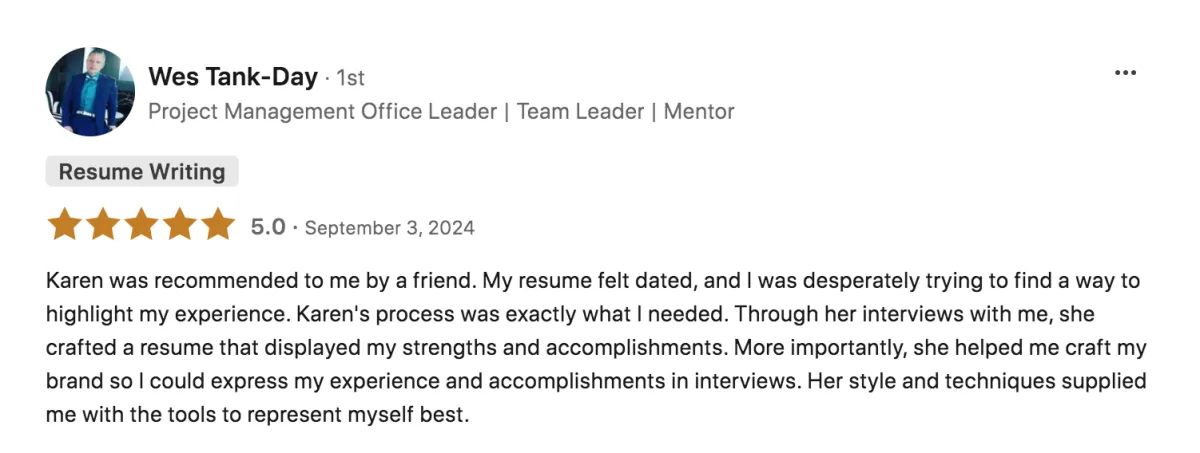Click the fourth rating star
This screenshot has height=453, width=1200.
point(179,225)
